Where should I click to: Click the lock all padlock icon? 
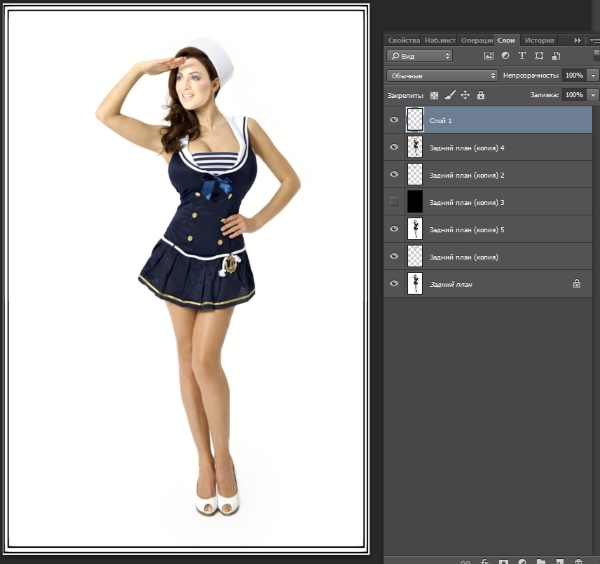pos(481,95)
